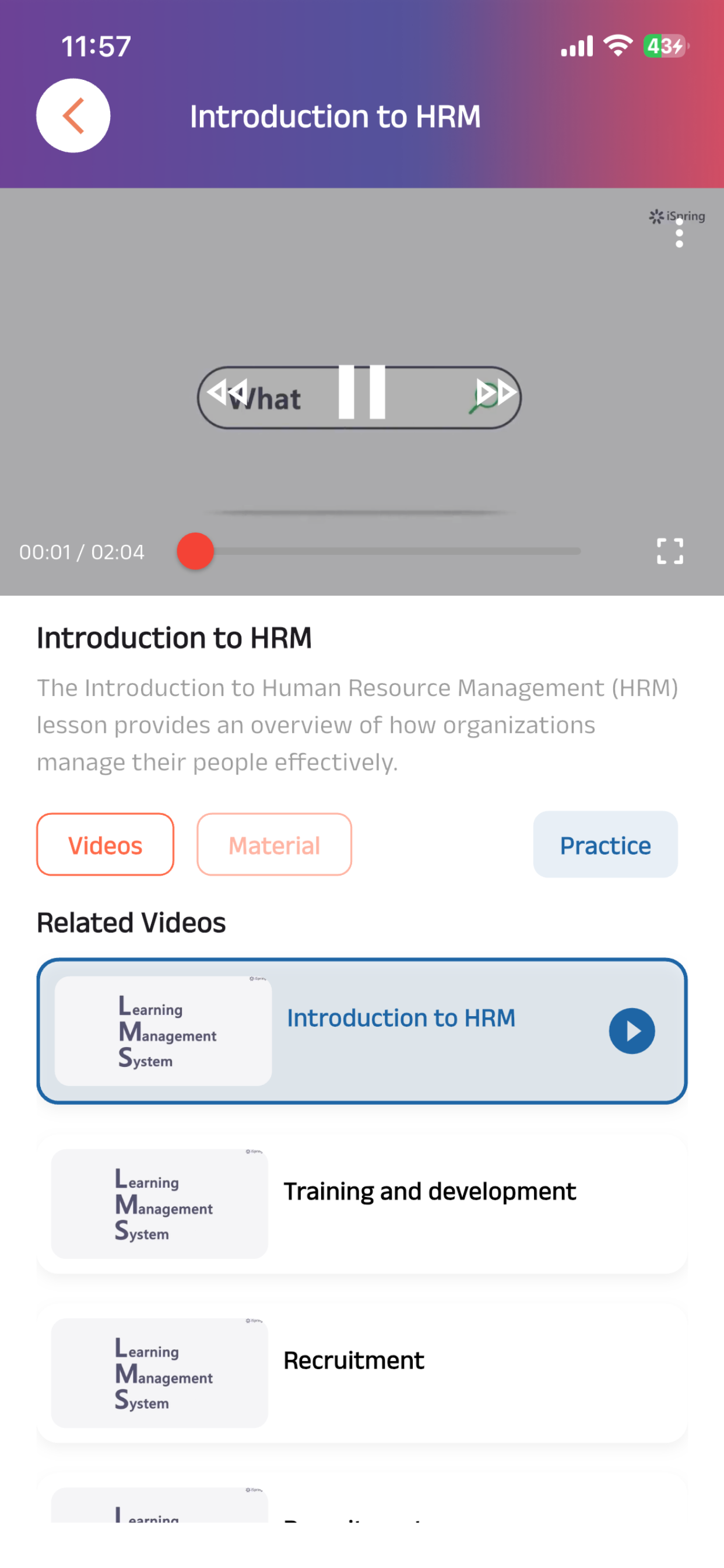Viewport: 724px width, 1568px height.
Task: Click the lesson description paragraph
Action: [x=358, y=725]
